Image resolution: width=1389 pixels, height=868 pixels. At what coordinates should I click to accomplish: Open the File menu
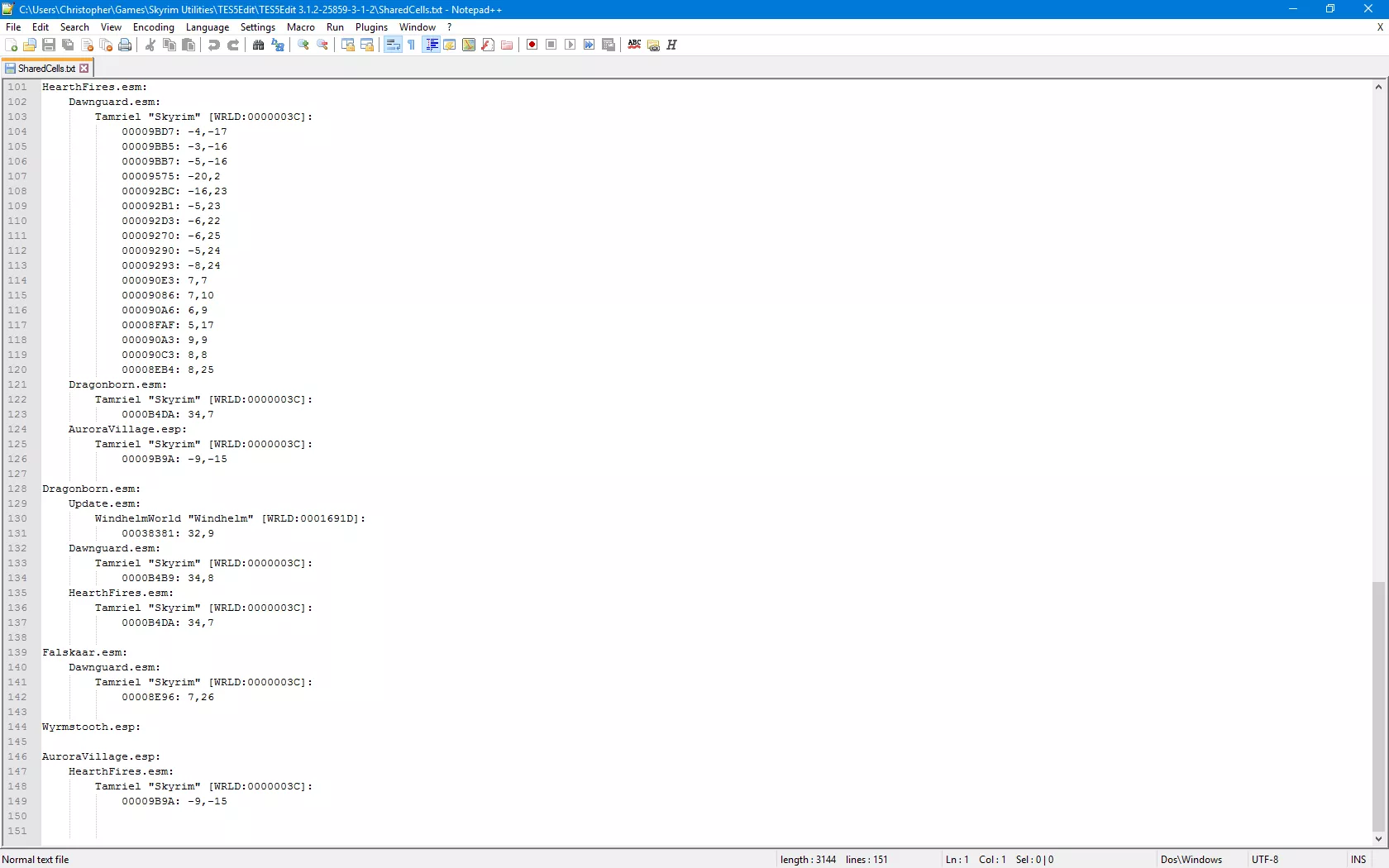pyautogui.click(x=13, y=27)
